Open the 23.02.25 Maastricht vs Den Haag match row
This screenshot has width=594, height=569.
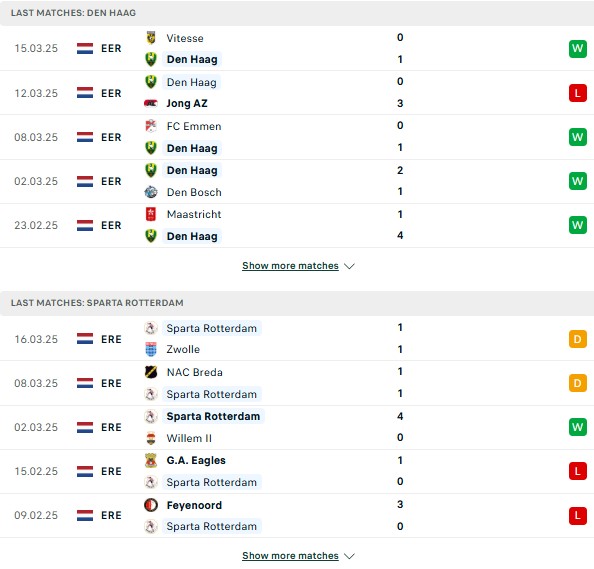(297, 225)
